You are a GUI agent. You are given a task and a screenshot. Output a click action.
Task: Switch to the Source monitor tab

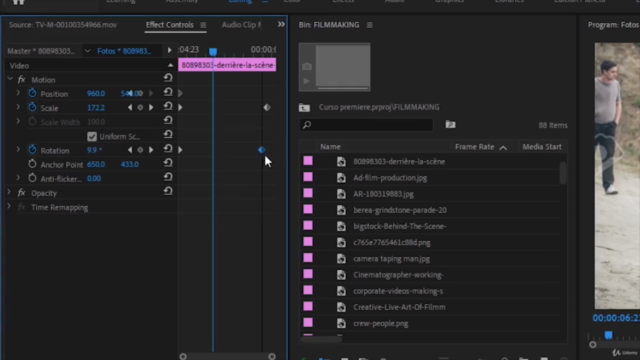click(x=63, y=25)
